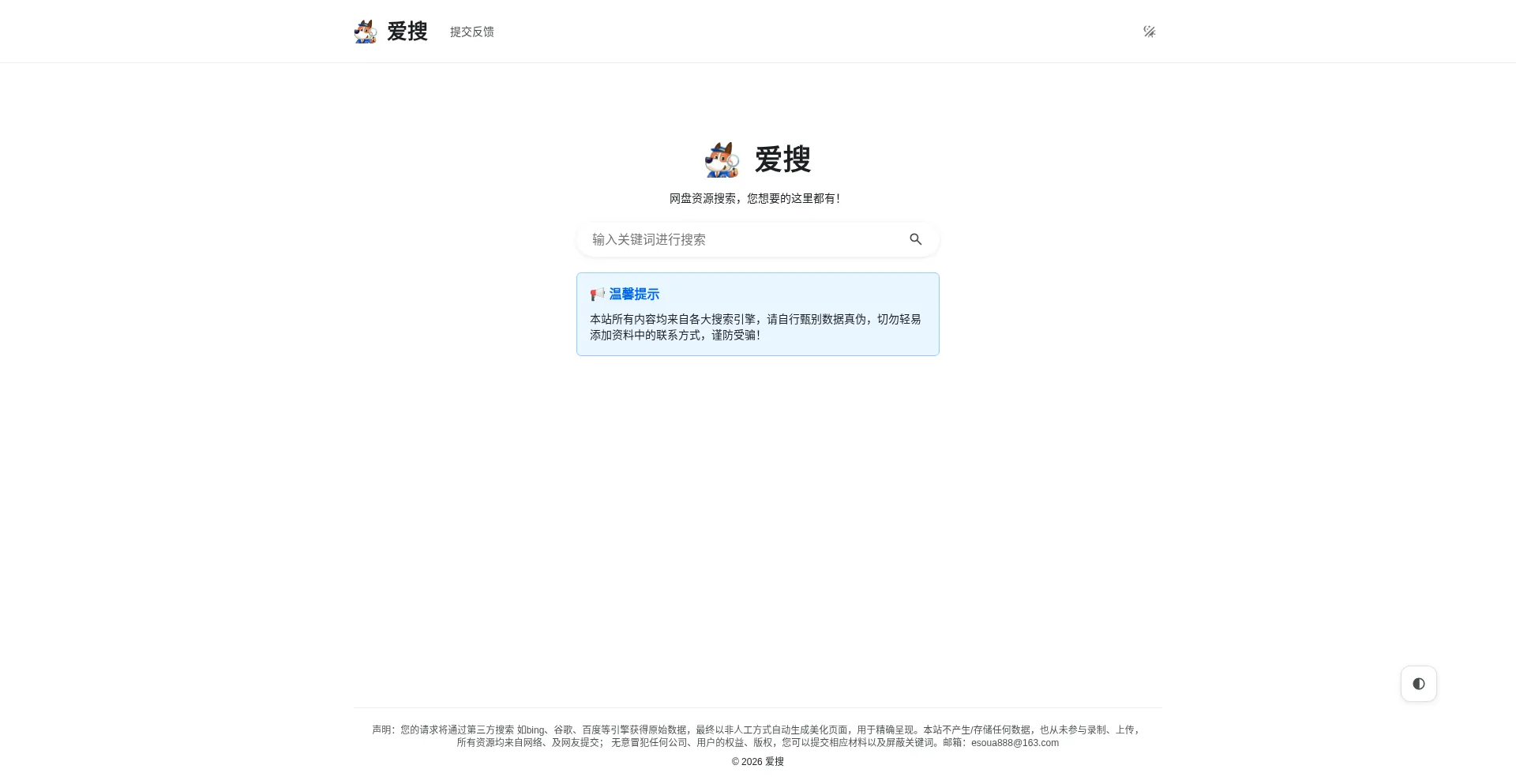The width and height of the screenshot is (1516, 784).
Task: Click the fox mascot logo in header
Action: click(x=366, y=32)
